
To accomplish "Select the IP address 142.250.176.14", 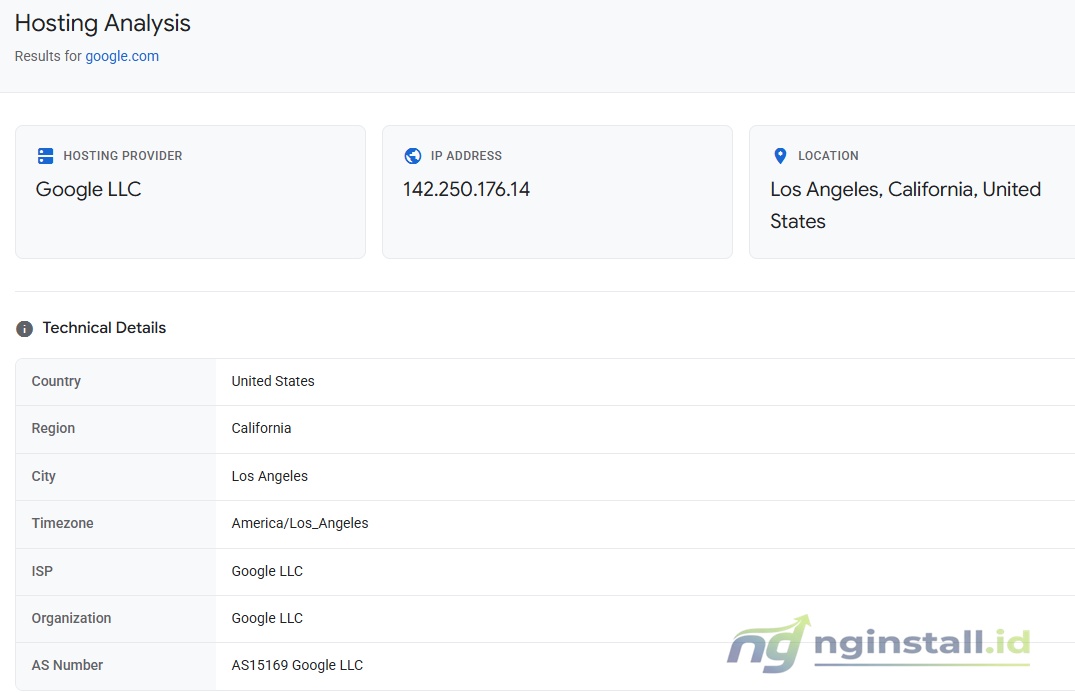I will coord(467,188).
